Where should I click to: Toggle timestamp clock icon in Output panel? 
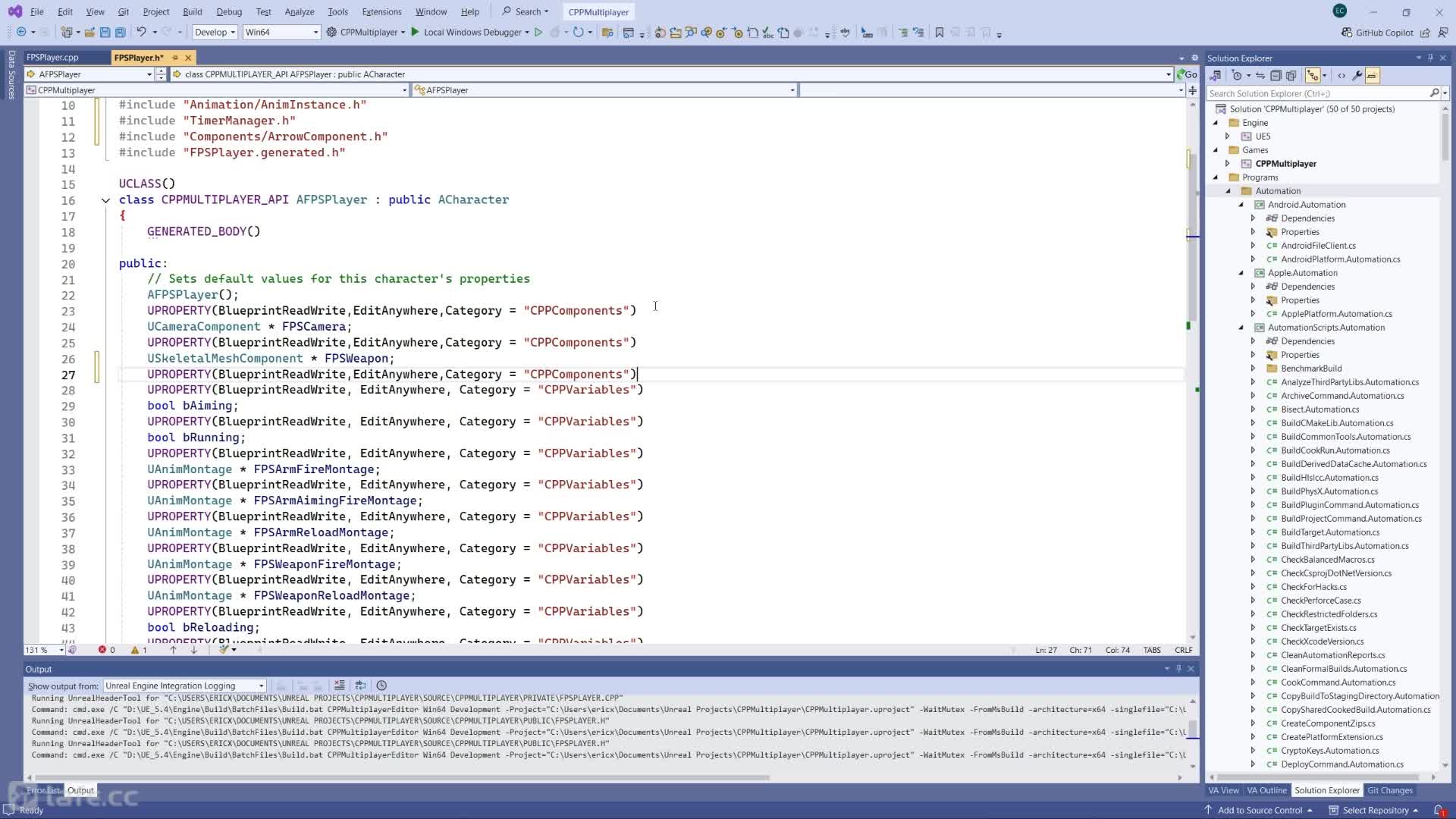[381, 686]
